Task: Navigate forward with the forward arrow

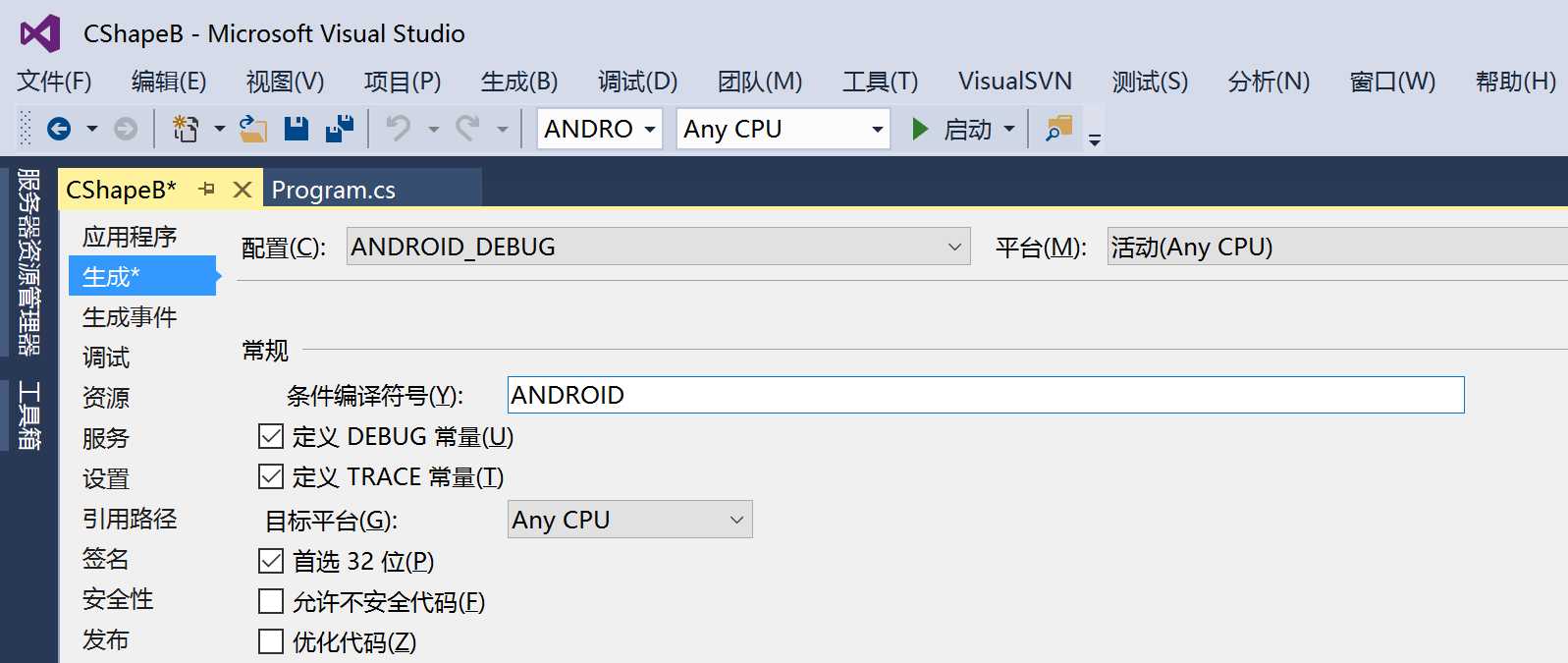Action: coord(126,129)
